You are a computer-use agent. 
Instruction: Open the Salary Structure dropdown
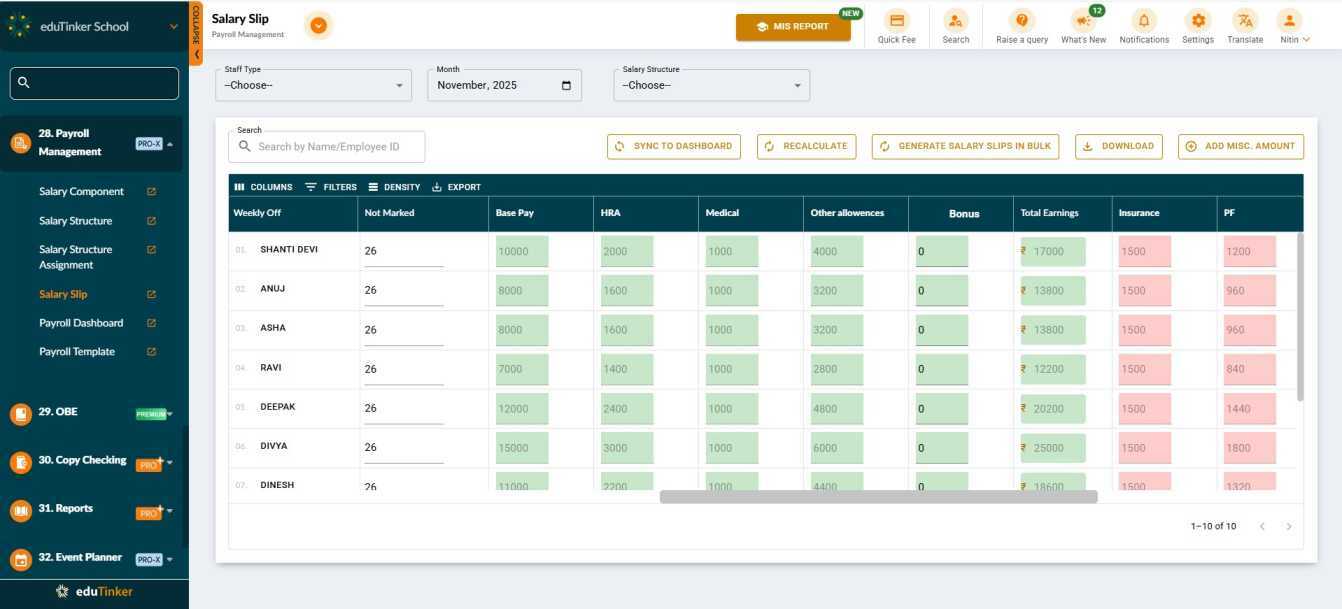[x=711, y=86]
